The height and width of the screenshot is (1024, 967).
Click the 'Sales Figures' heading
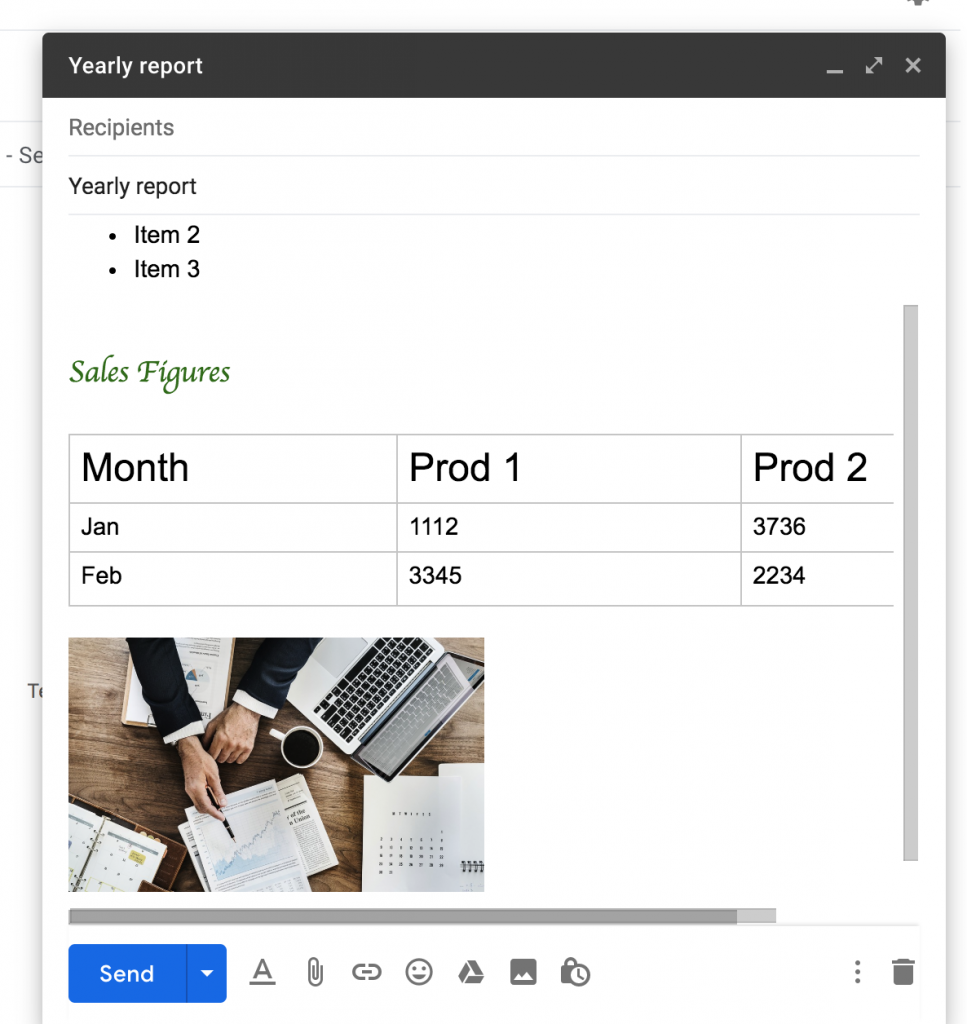pos(150,373)
